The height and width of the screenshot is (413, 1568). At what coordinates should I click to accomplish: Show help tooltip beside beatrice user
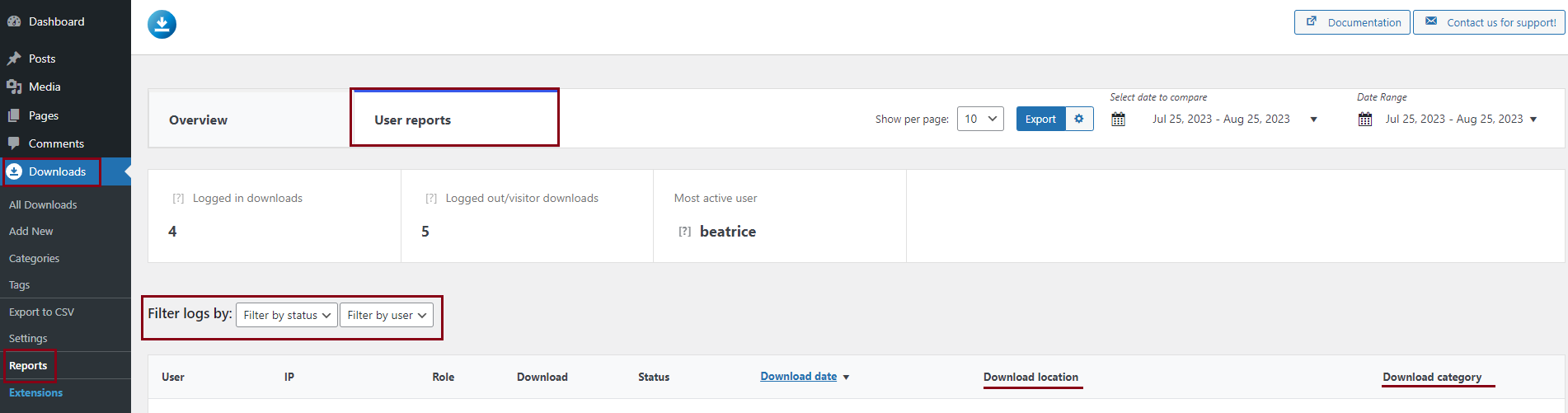[x=685, y=232]
